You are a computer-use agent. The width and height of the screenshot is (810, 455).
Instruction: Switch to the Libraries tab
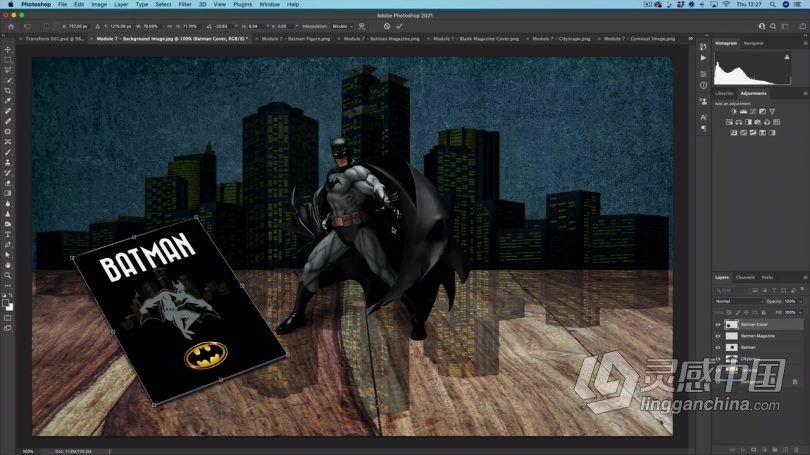tap(724, 93)
